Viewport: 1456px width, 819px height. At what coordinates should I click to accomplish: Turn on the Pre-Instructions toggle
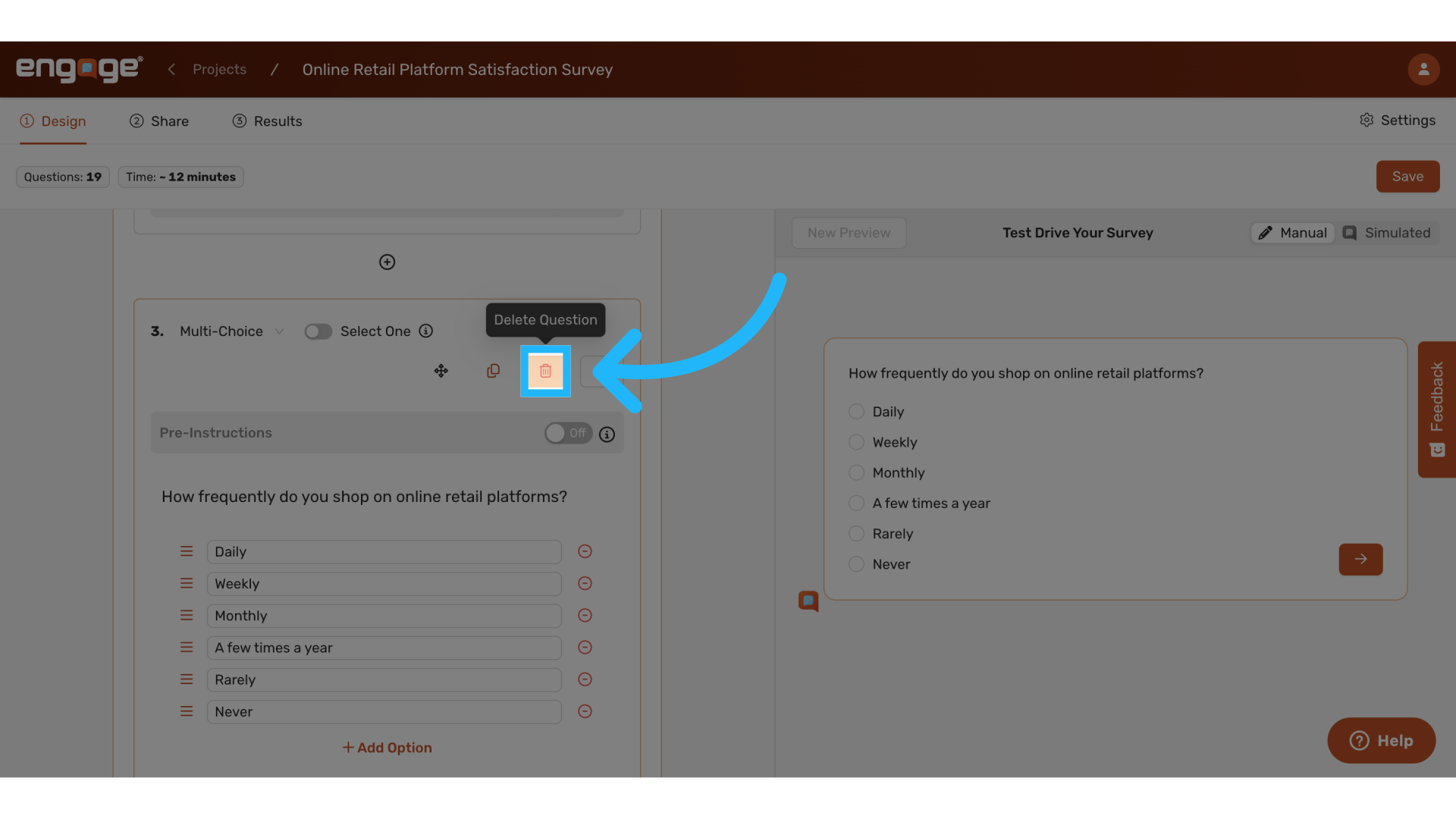[568, 433]
